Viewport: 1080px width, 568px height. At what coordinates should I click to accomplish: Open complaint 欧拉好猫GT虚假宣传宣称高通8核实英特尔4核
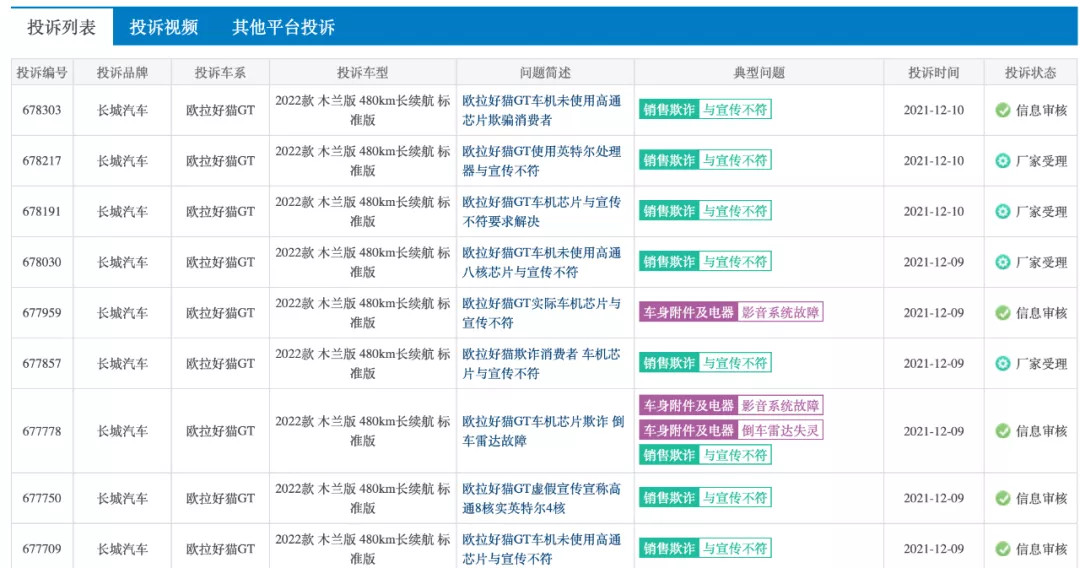click(x=541, y=498)
